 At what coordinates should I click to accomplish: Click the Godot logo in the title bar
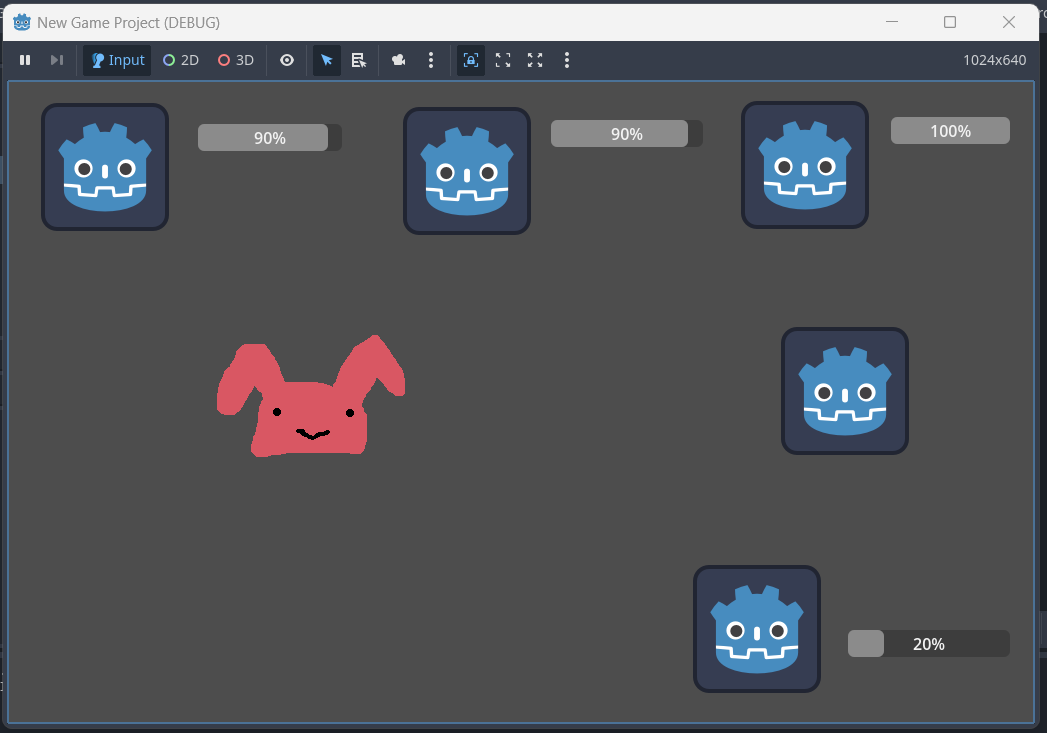22,22
